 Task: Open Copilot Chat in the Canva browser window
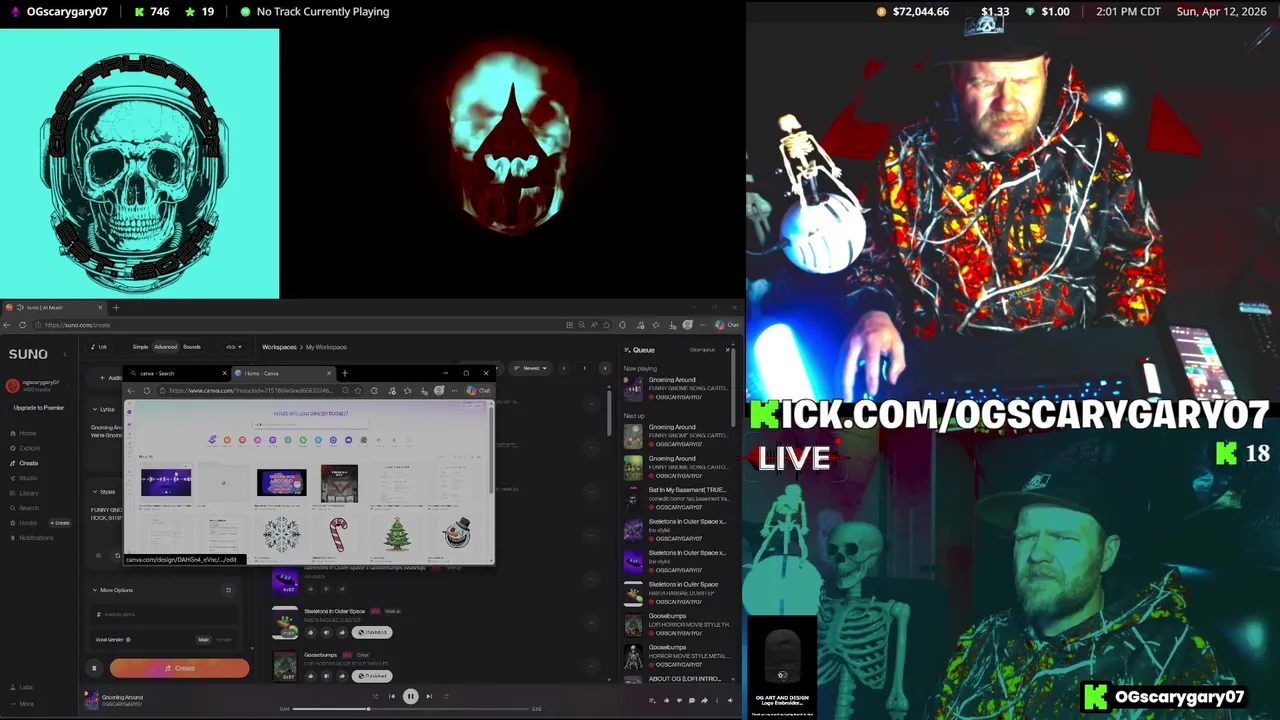coord(479,390)
